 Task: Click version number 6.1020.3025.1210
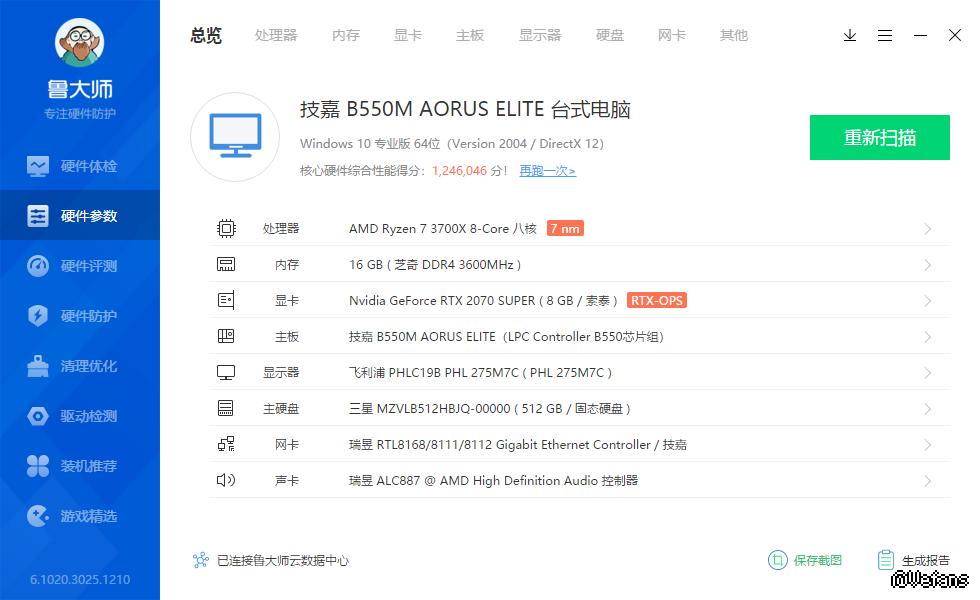80,579
